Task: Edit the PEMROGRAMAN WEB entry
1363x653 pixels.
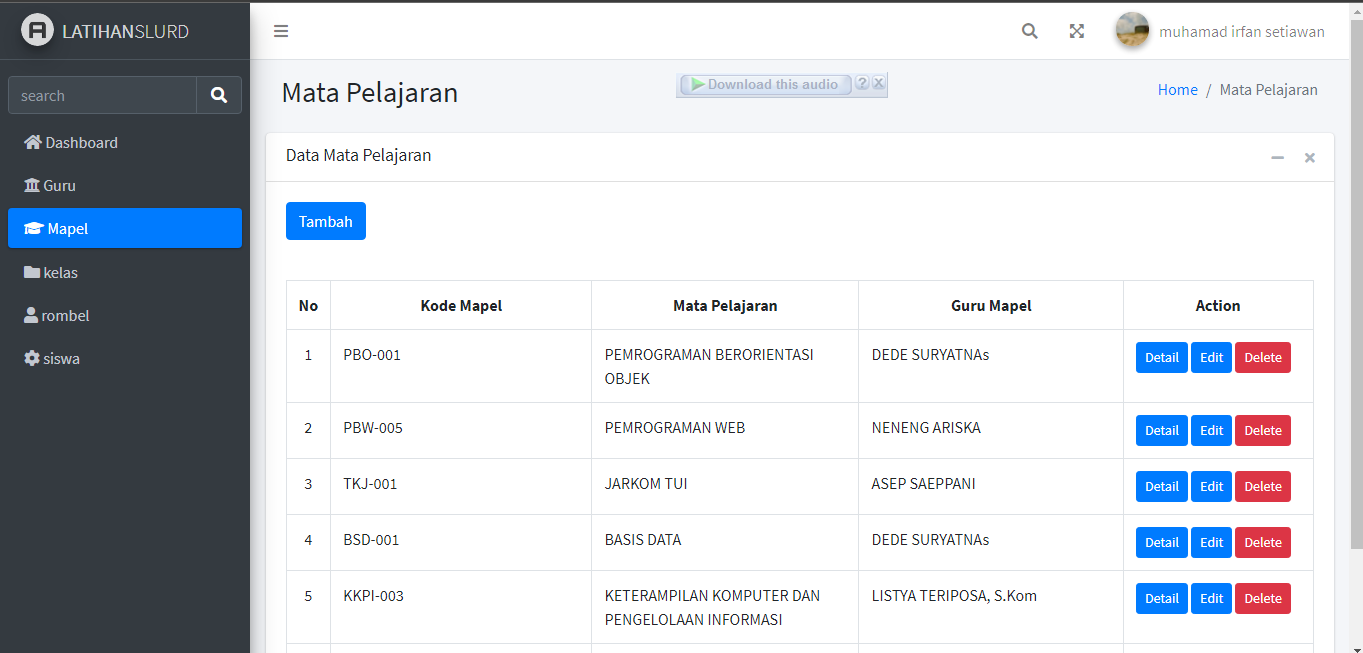Action: tap(1211, 430)
